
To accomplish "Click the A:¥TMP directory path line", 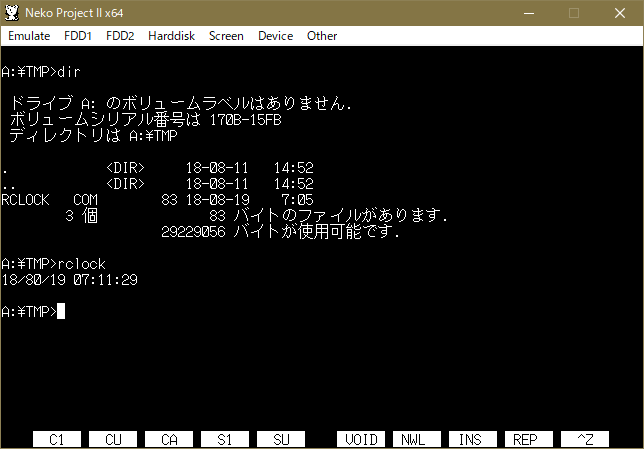I will (93, 136).
